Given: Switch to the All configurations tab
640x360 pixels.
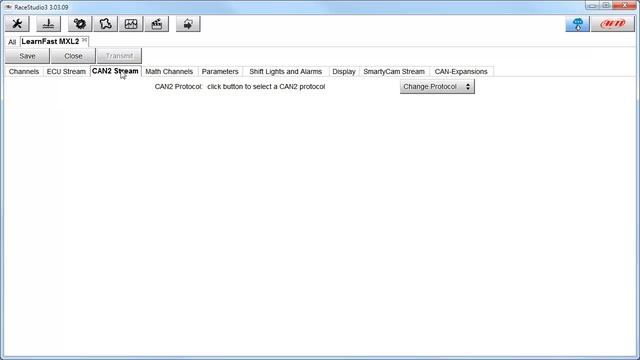Looking at the screenshot, I should [x=12, y=42].
